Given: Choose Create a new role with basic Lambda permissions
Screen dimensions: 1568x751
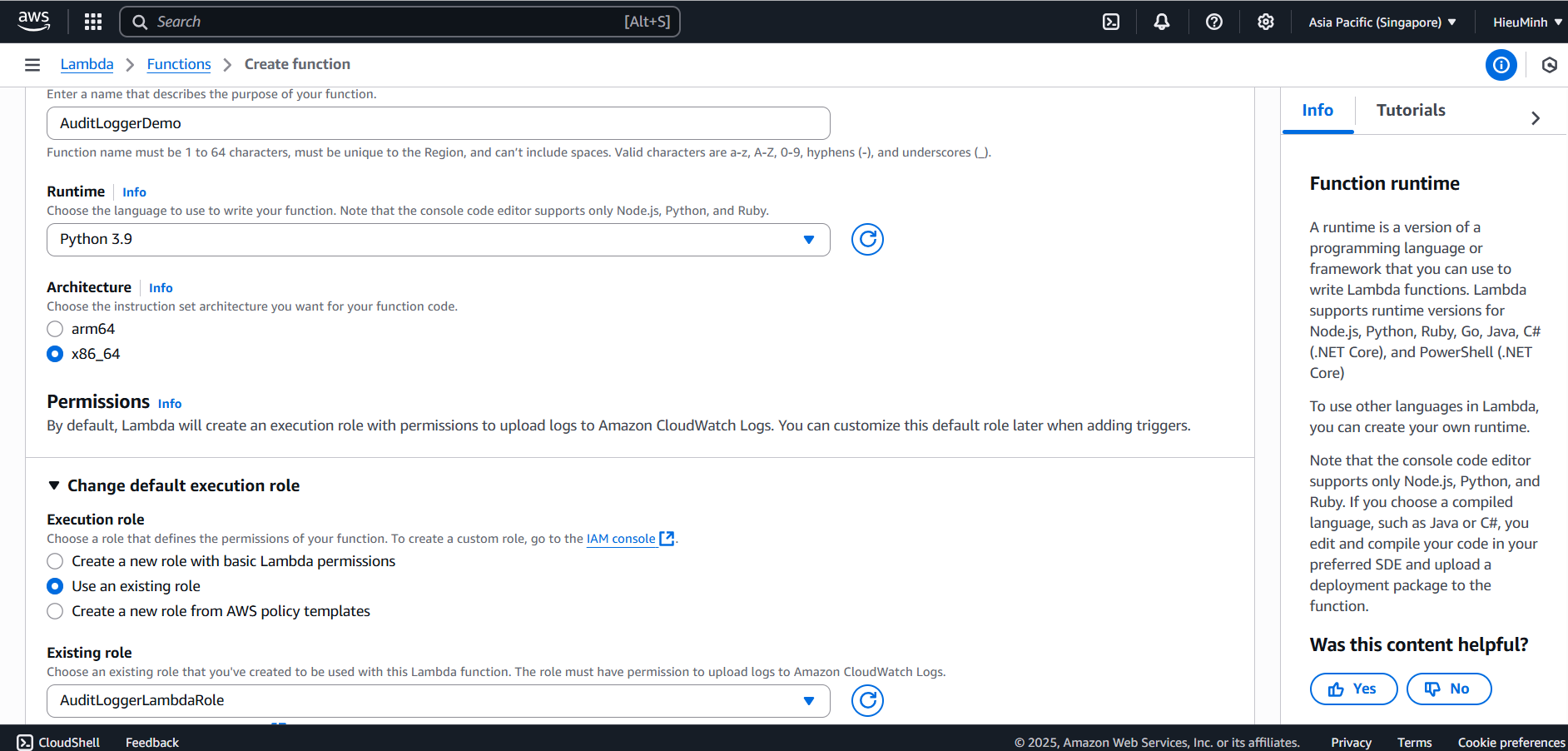Looking at the screenshot, I should tap(55, 561).
